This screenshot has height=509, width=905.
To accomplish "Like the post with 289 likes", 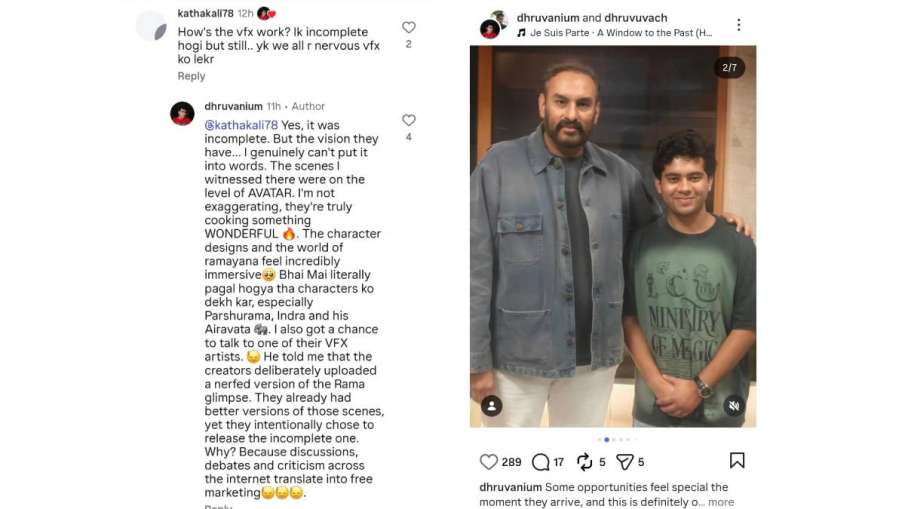I will click(x=488, y=462).
